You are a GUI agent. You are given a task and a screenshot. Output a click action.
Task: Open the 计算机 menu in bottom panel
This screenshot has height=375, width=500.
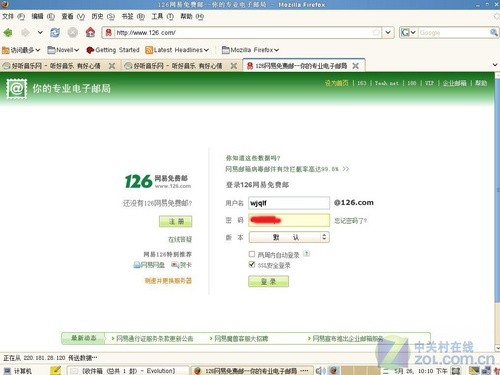[18, 371]
